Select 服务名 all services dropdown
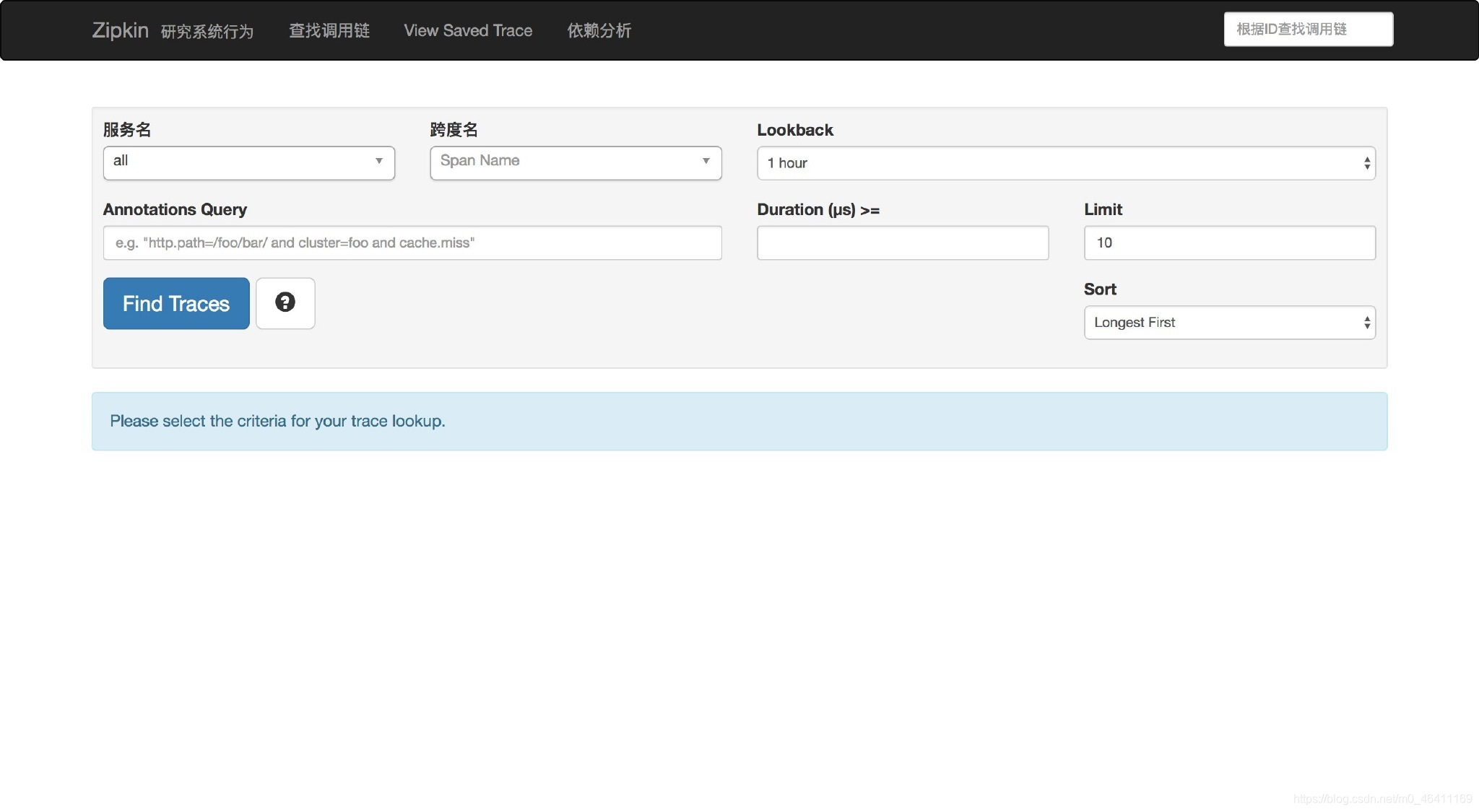The image size is (1479, 812). pos(248,162)
